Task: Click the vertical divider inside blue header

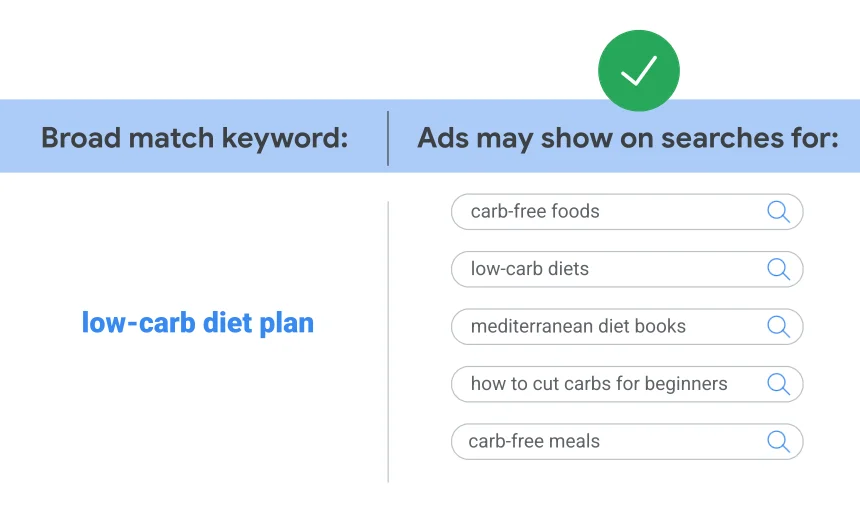Action: tap(388, 138)
